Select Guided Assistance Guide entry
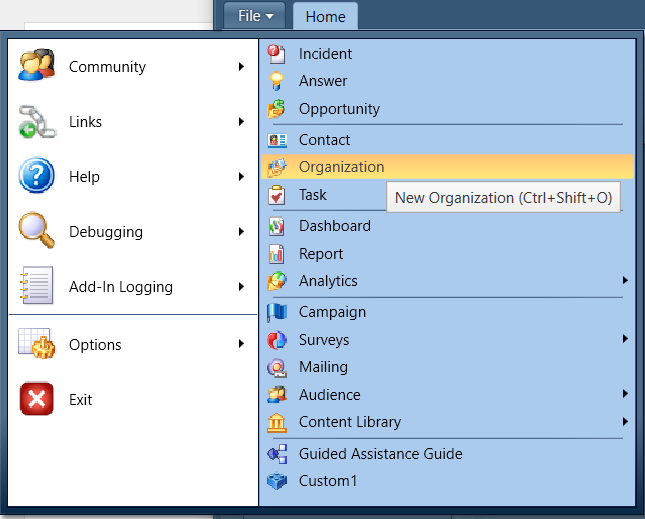The image size is (645, 519). (448, 454)
